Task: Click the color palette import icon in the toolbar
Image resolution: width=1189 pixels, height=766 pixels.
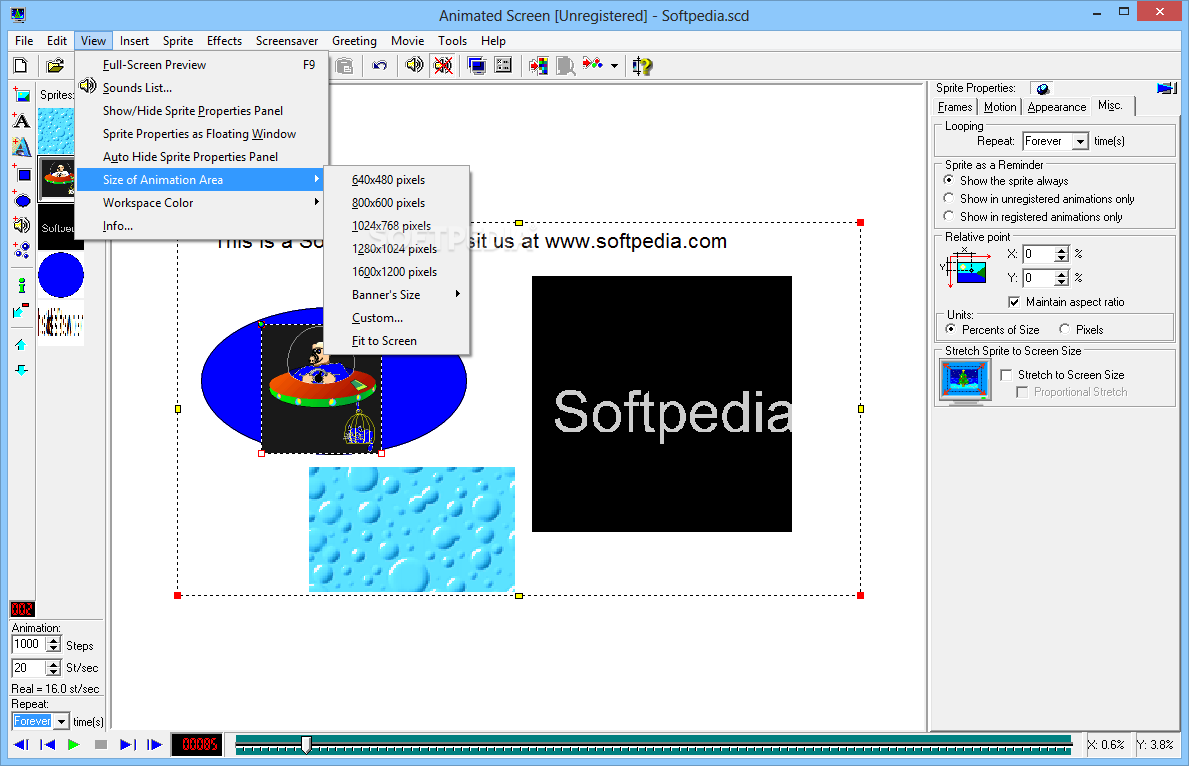Action: (538, 66)
